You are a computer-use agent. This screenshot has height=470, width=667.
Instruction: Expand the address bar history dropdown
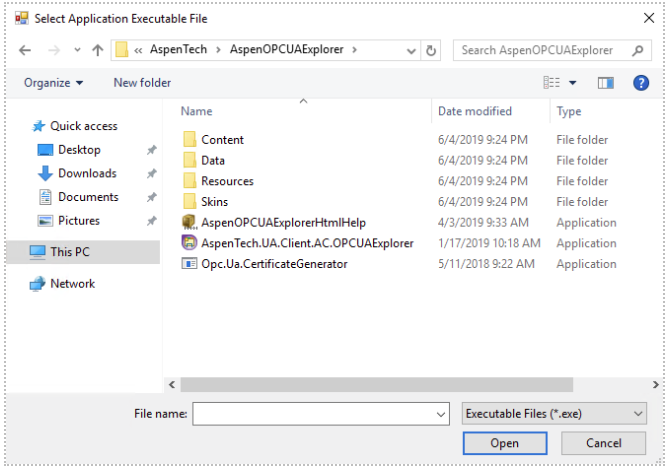coord(411,51)
